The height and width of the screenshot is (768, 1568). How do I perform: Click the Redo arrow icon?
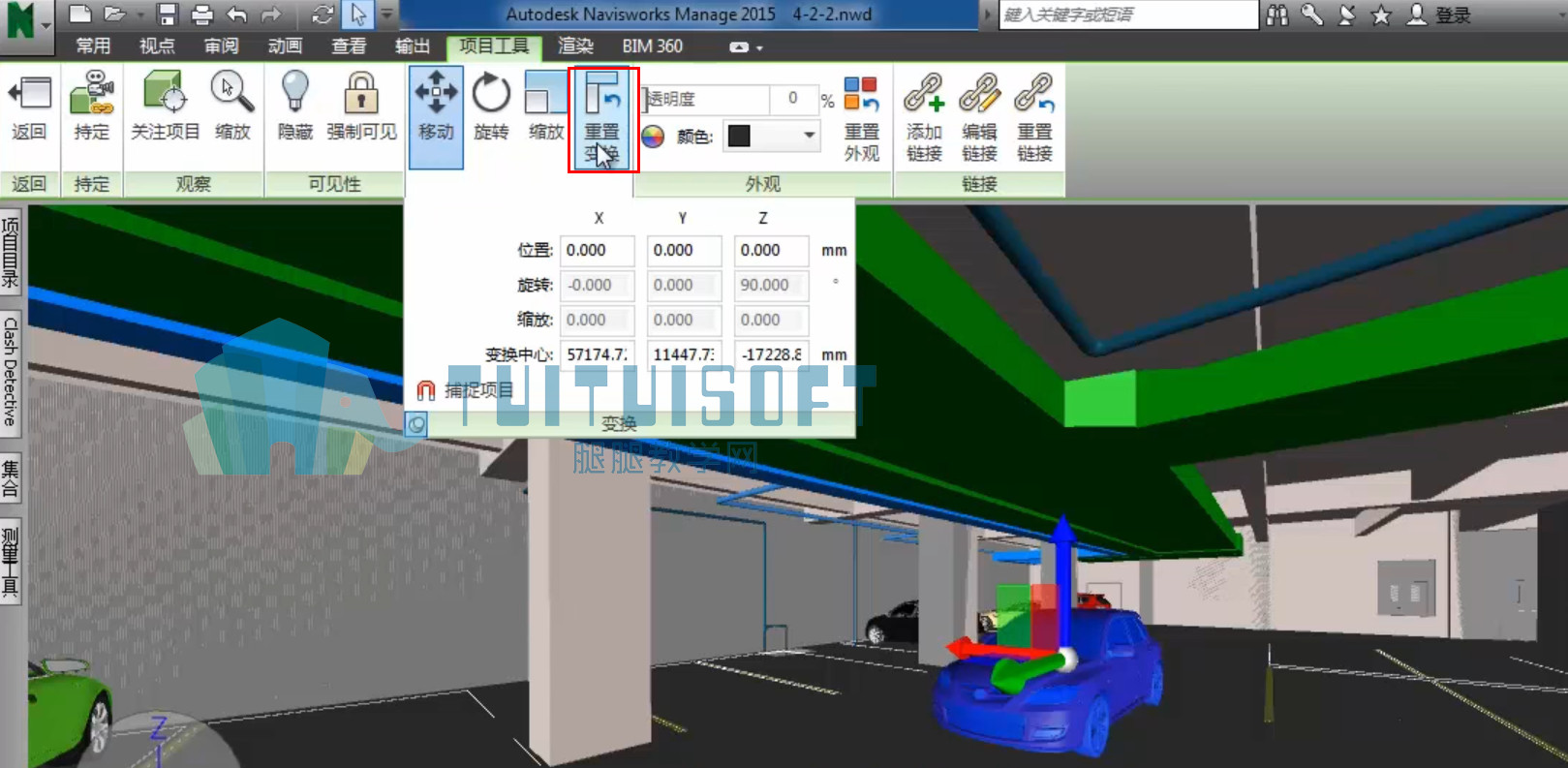pyautogui.click(x=272, y=15)
